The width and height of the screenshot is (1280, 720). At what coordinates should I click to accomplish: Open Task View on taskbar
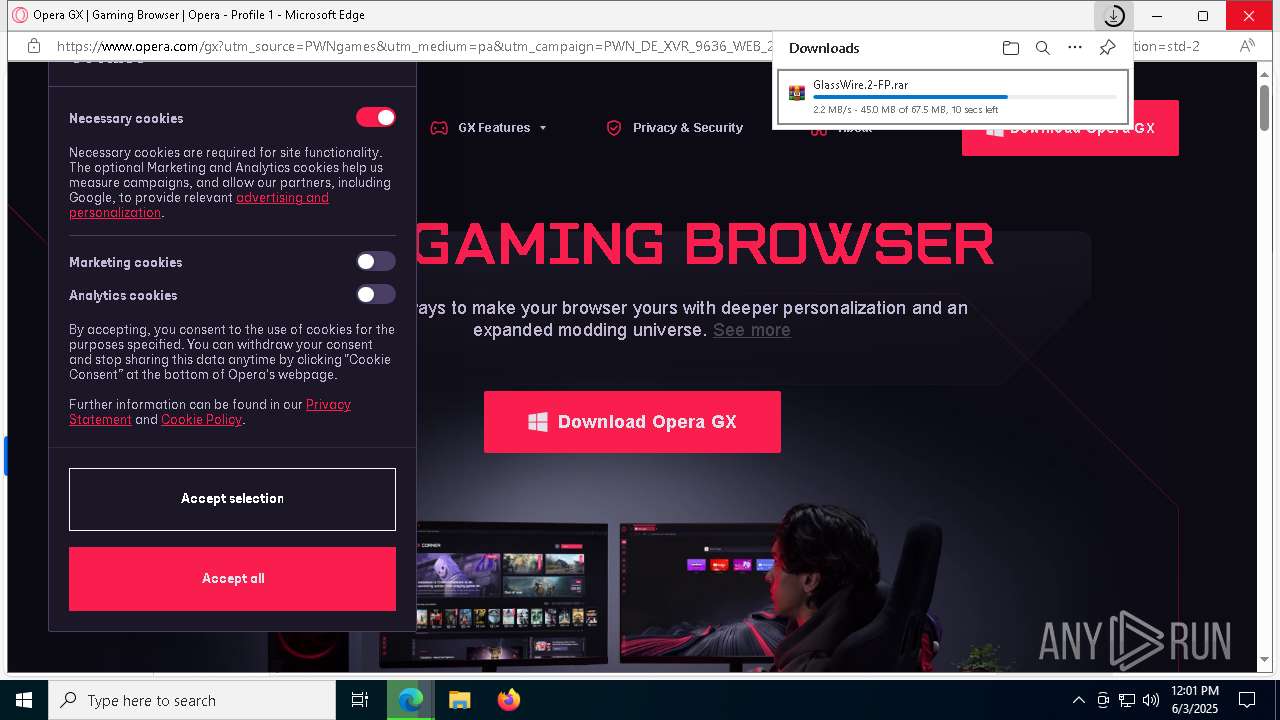360,700
